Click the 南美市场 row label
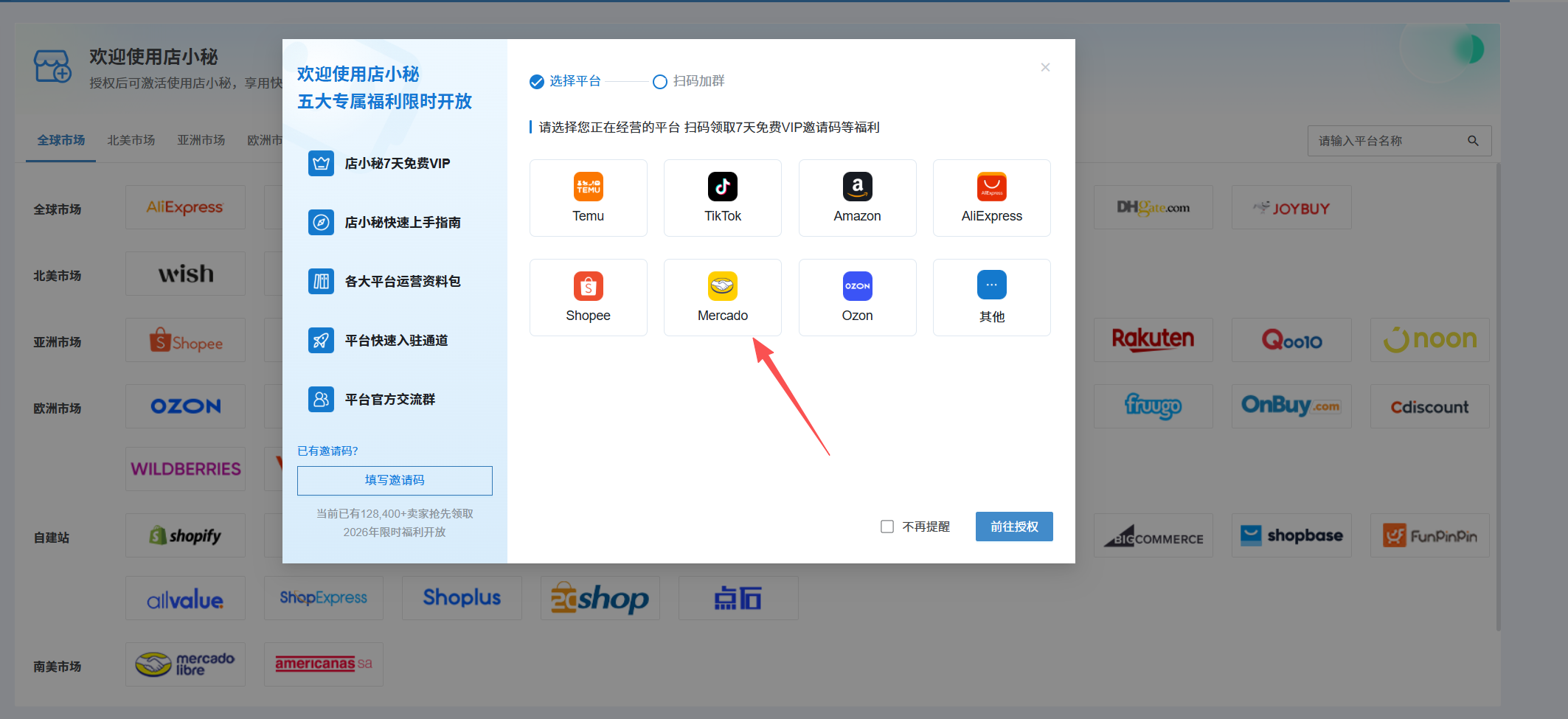The height and width of the screenshot is (719, 1568). point(57,667)
